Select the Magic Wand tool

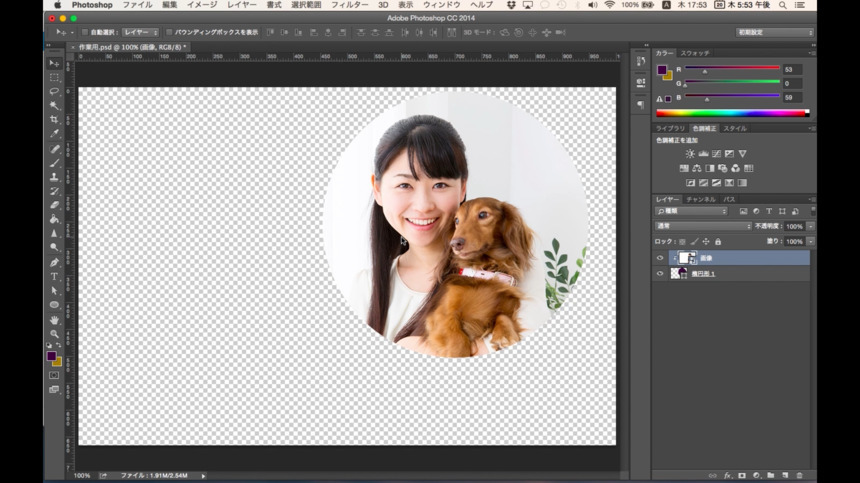pyautogui.click(x=54, y=105)
